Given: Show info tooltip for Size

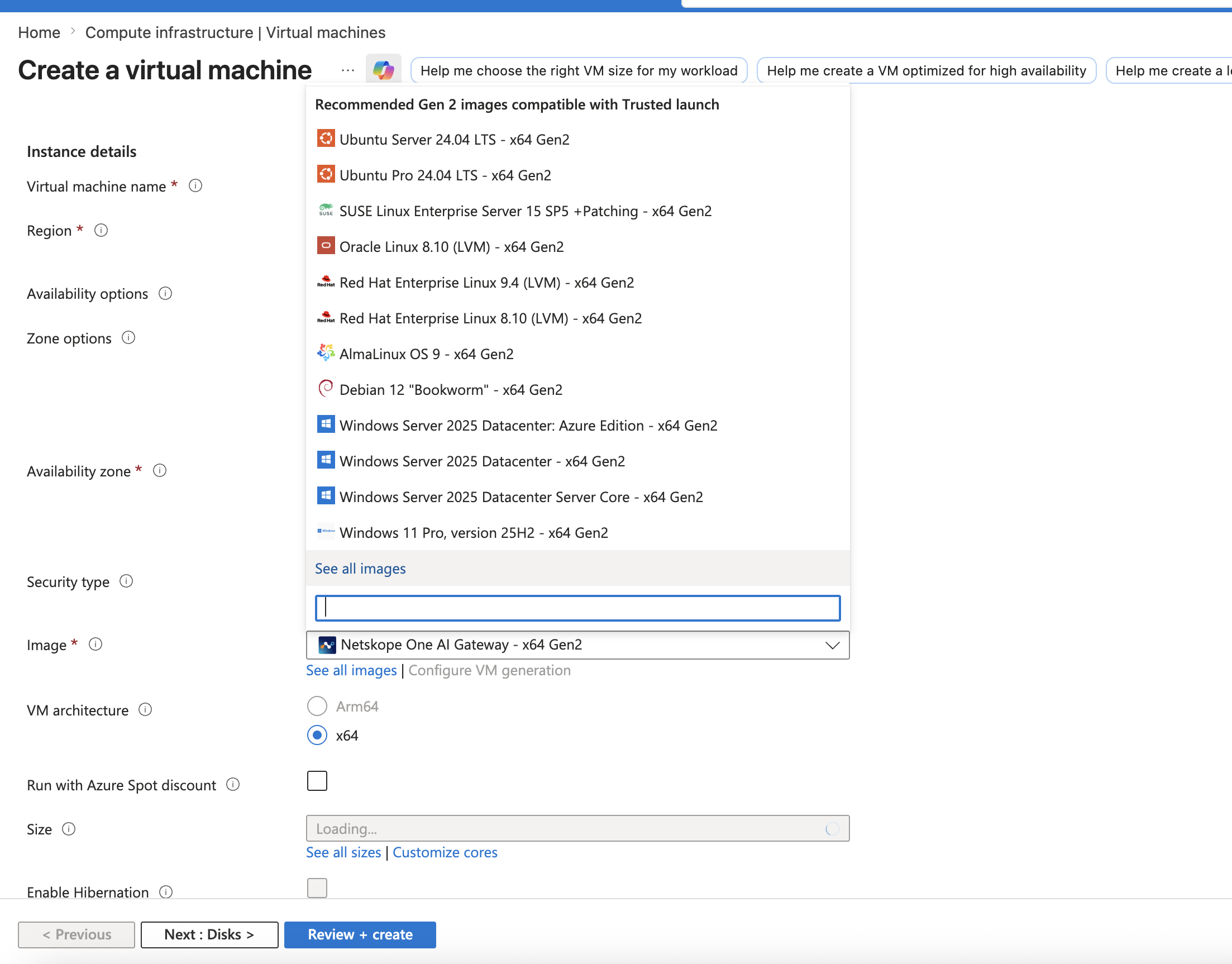Looking at the screenshot, I should [69, 828].
